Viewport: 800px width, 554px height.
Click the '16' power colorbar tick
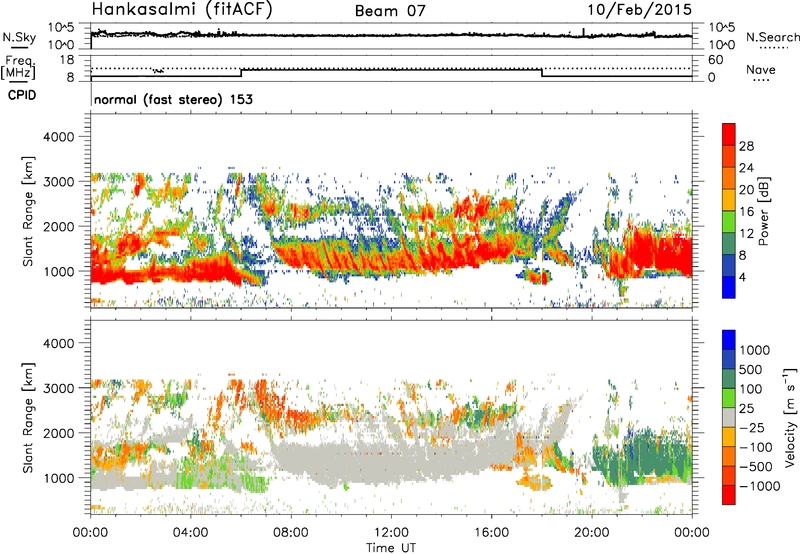click(746, 212)
